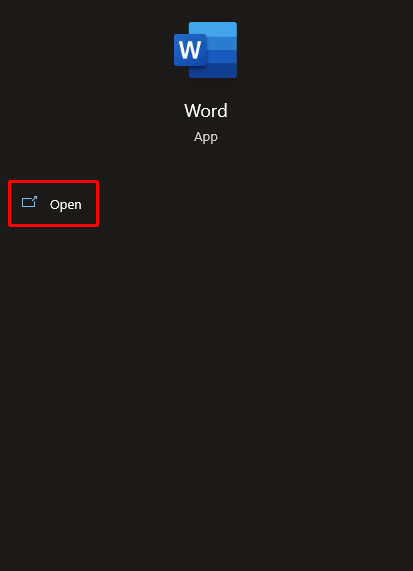Click the white W tile on the Word logo
The image size is (413, 571).
(x=190, y=50)
